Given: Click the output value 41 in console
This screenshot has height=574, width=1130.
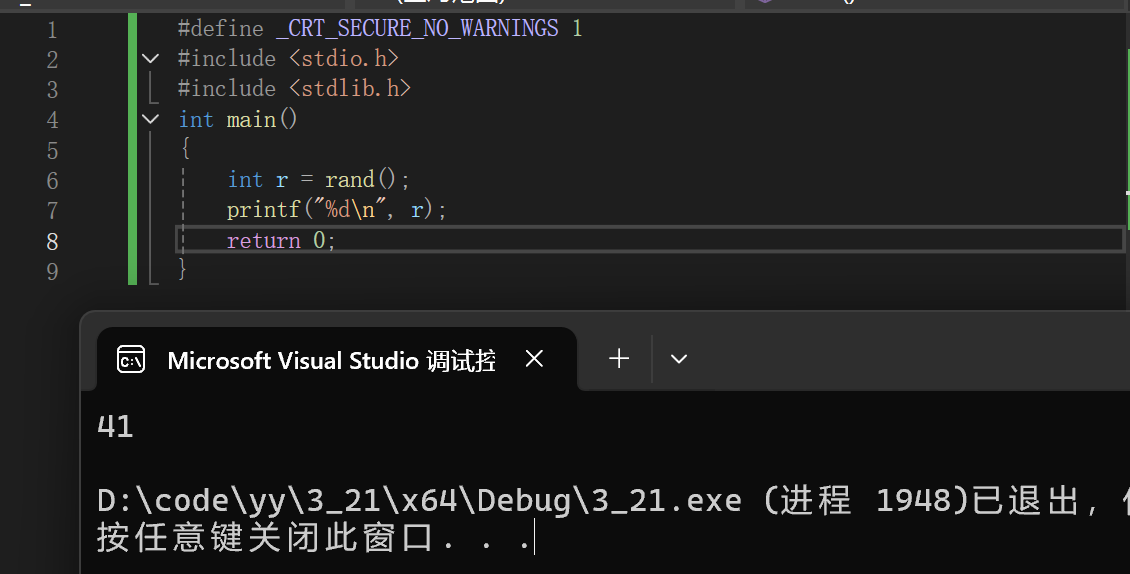Looking at the screenshot, I should tap(115, 427).
